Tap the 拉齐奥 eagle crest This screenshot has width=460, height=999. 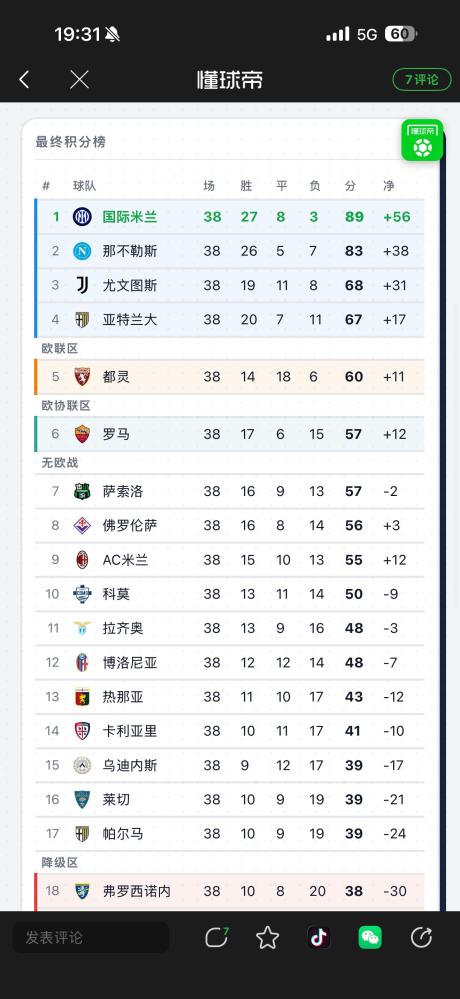click(x=82, y=628)
